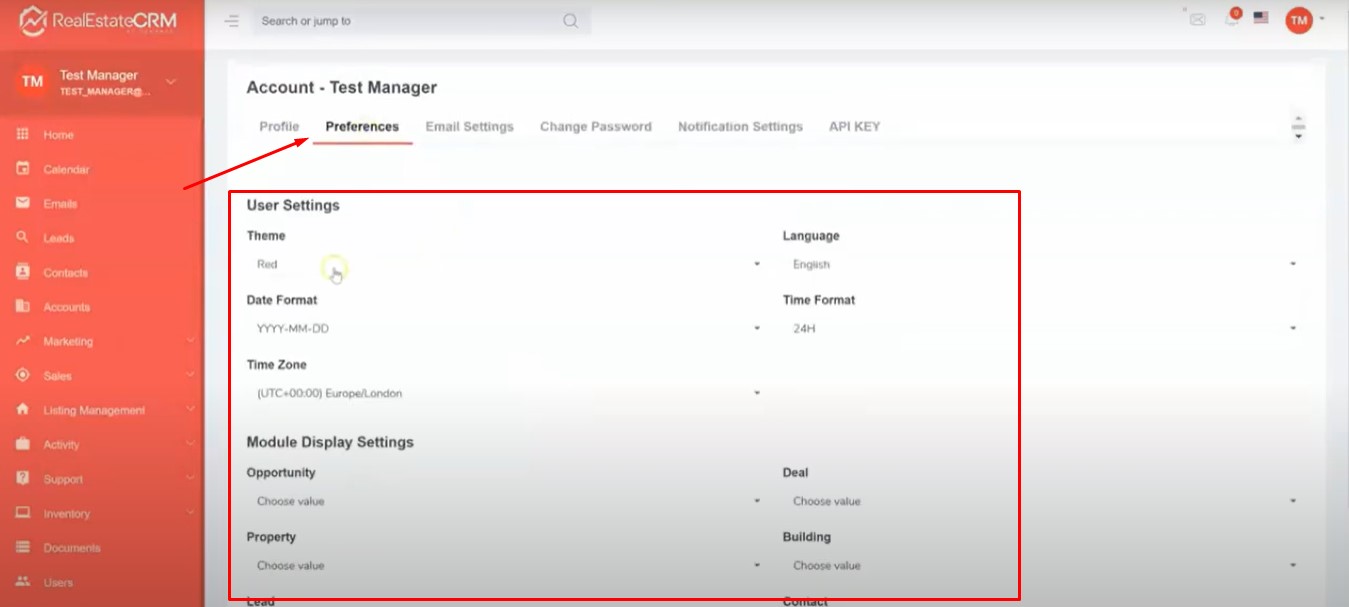1349x607 pixels.
Task: Open Leads via magnifier icon
Action: tap(23, 238)
